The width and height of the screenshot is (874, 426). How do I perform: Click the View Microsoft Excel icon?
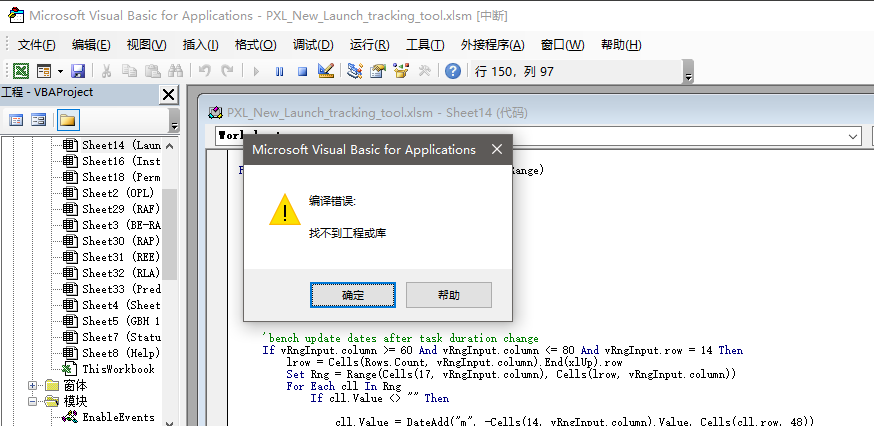pyautogui.click(x=21, y=71)
